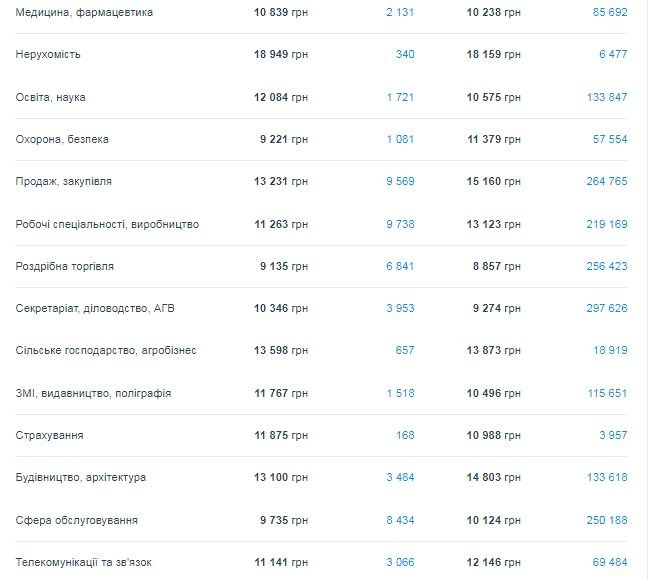648x580 pixels.
Task: Click the 8 434 link for Сфера обслуговування
Action: click(x=400, y=521)
